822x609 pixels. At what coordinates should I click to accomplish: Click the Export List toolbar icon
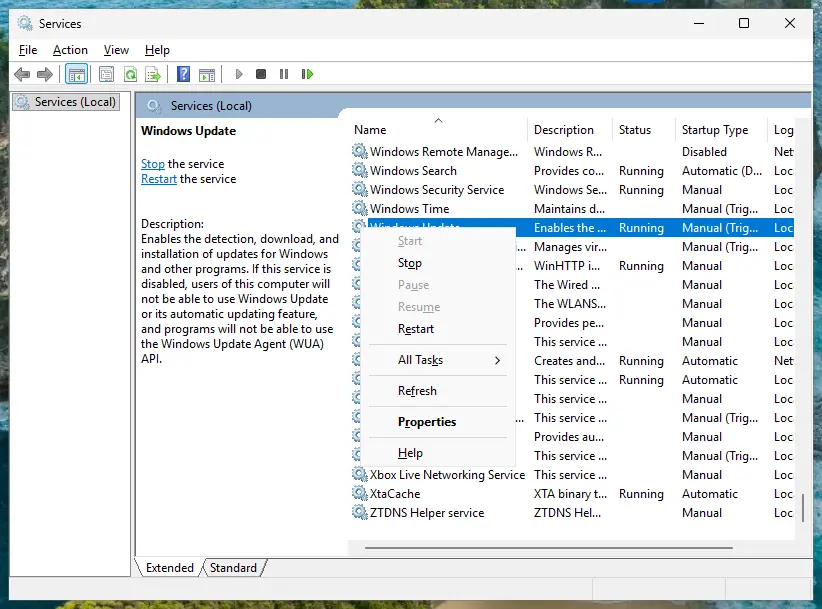pyautogui.click(x=153, y=74)
